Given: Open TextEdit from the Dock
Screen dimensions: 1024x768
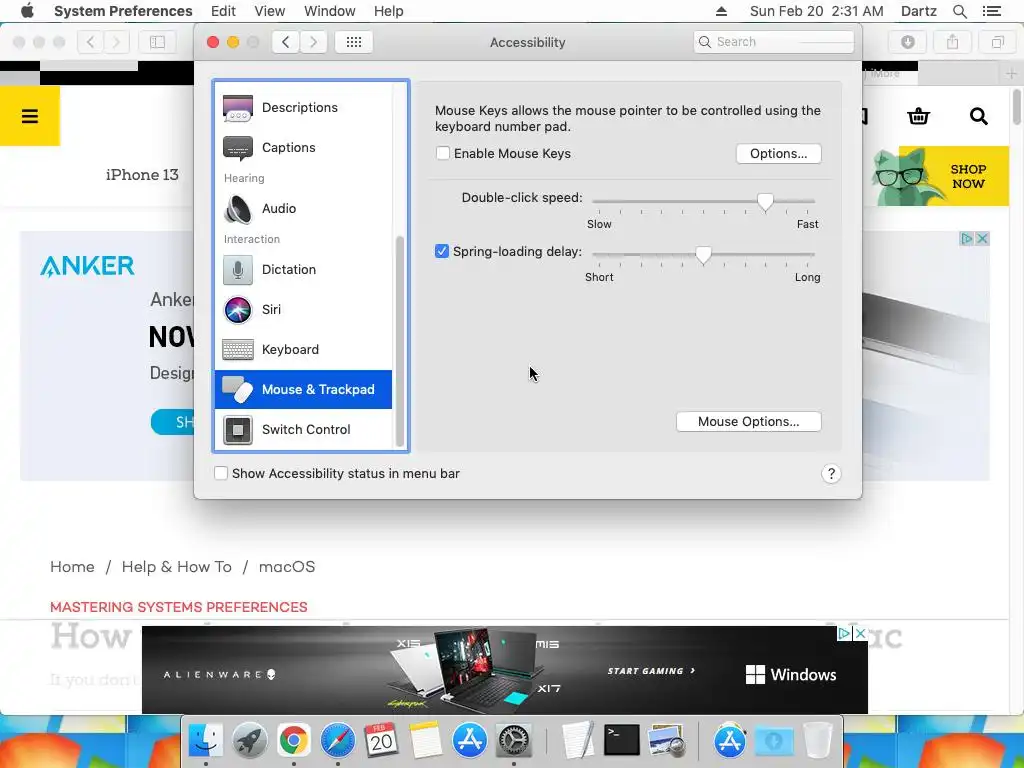Looking at the screenshot, I should [578, 740].
